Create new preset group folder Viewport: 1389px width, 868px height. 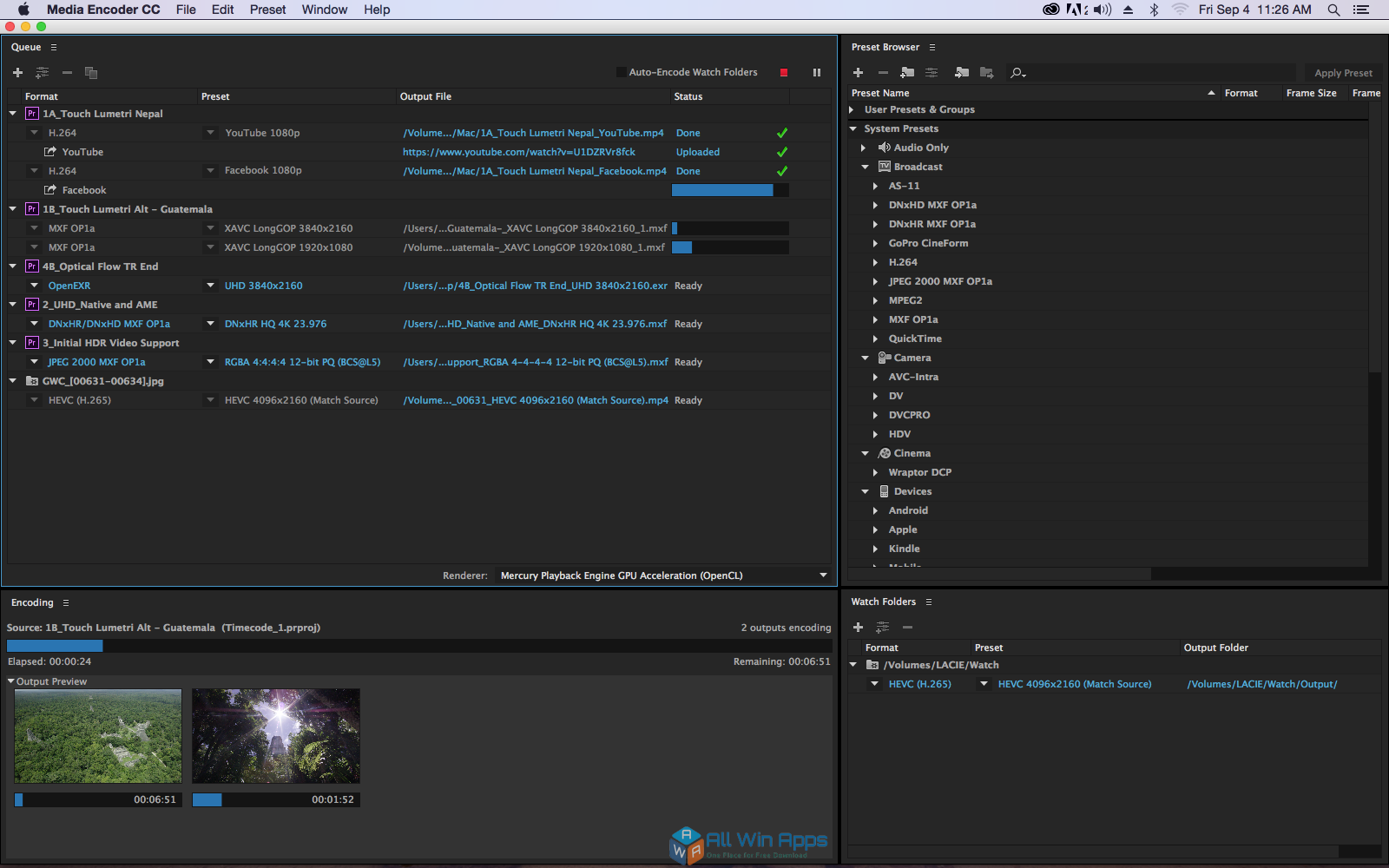(x=907, y=73)
